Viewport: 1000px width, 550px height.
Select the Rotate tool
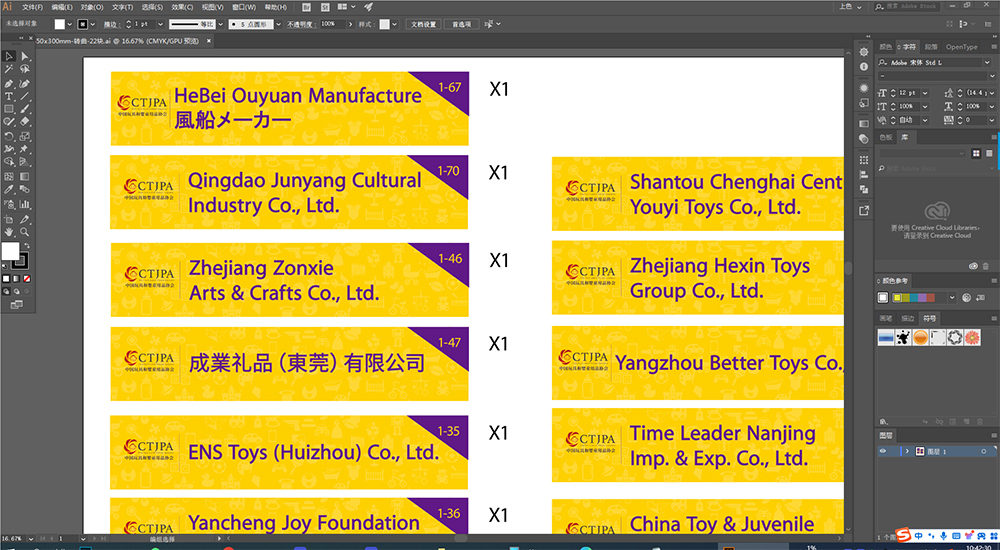(9, 136)
